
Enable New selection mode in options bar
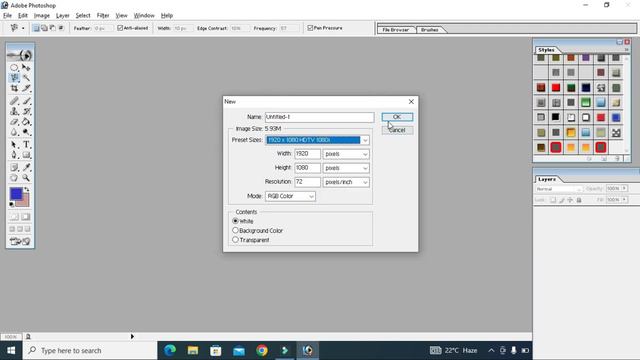coord(36,28)
